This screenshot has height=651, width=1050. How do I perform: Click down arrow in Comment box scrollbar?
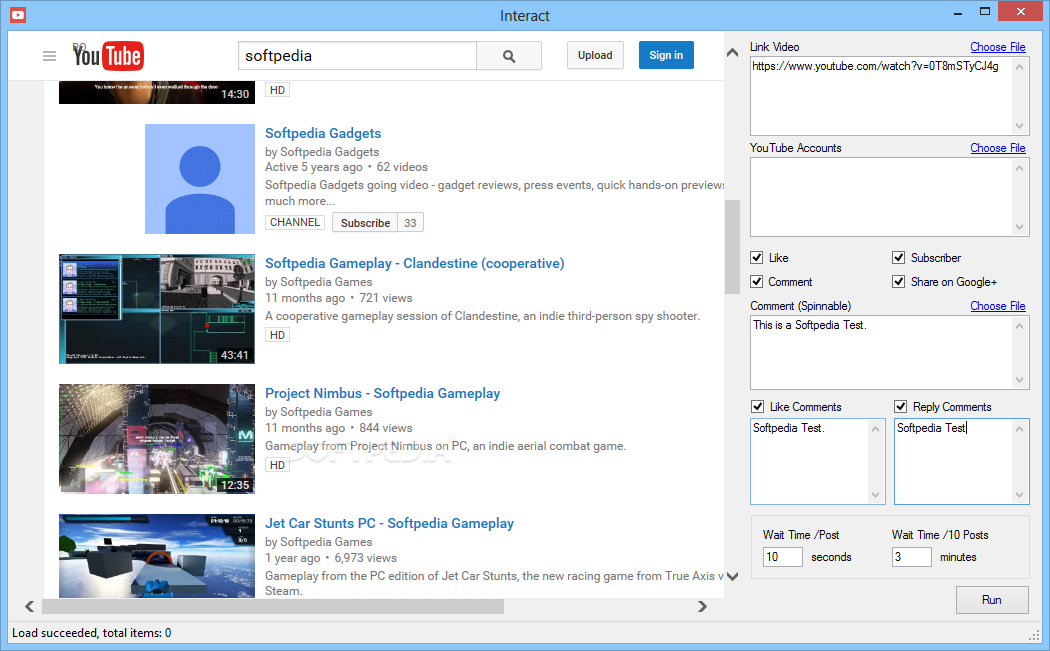tap(1019, 380)
